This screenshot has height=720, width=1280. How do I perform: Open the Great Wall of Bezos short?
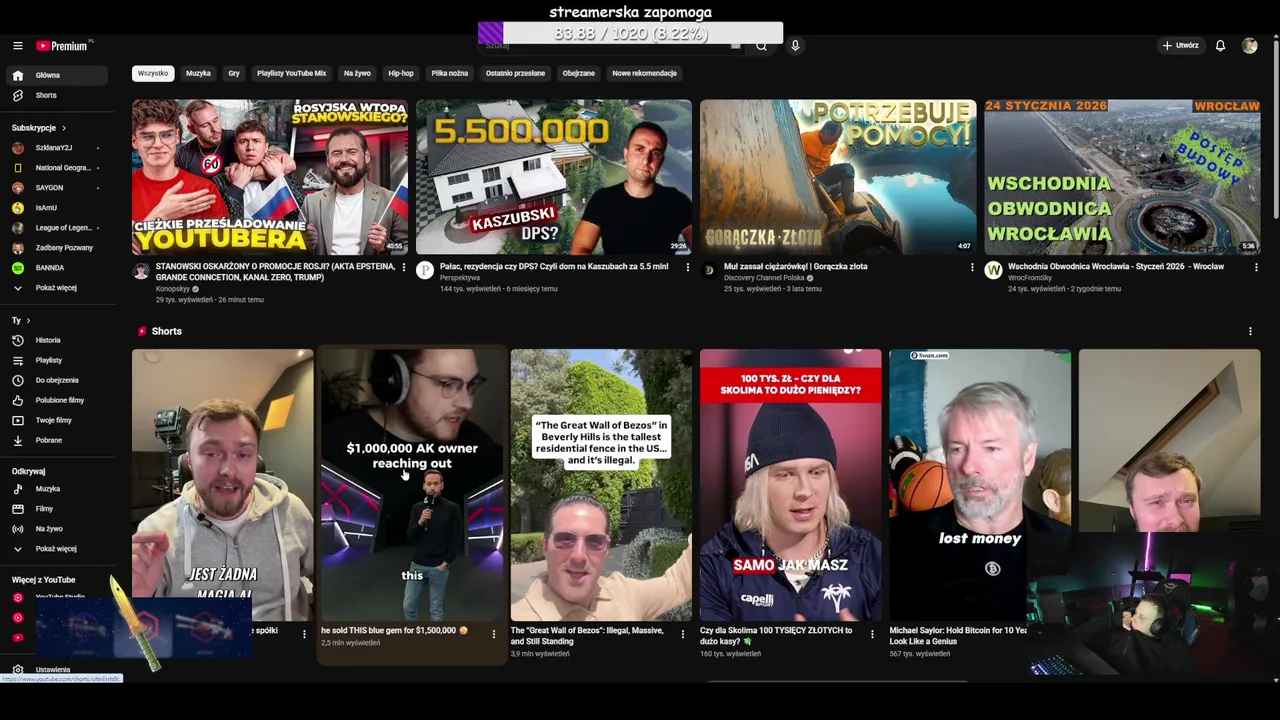(x=601, y=485)
